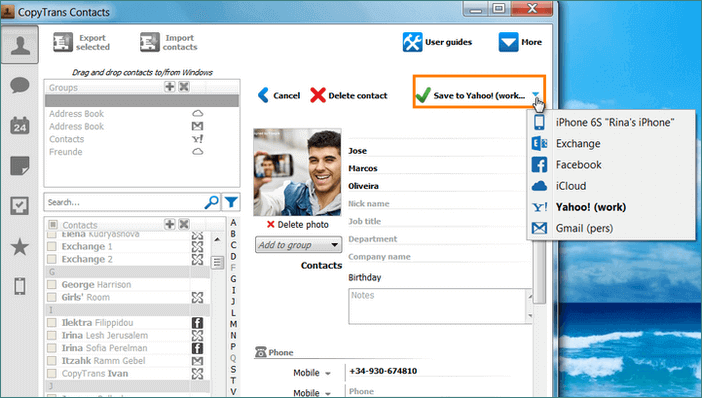702x398 pixels.
Task: Select the Yahoo Contacts group
Action: [x=142, y=139]
